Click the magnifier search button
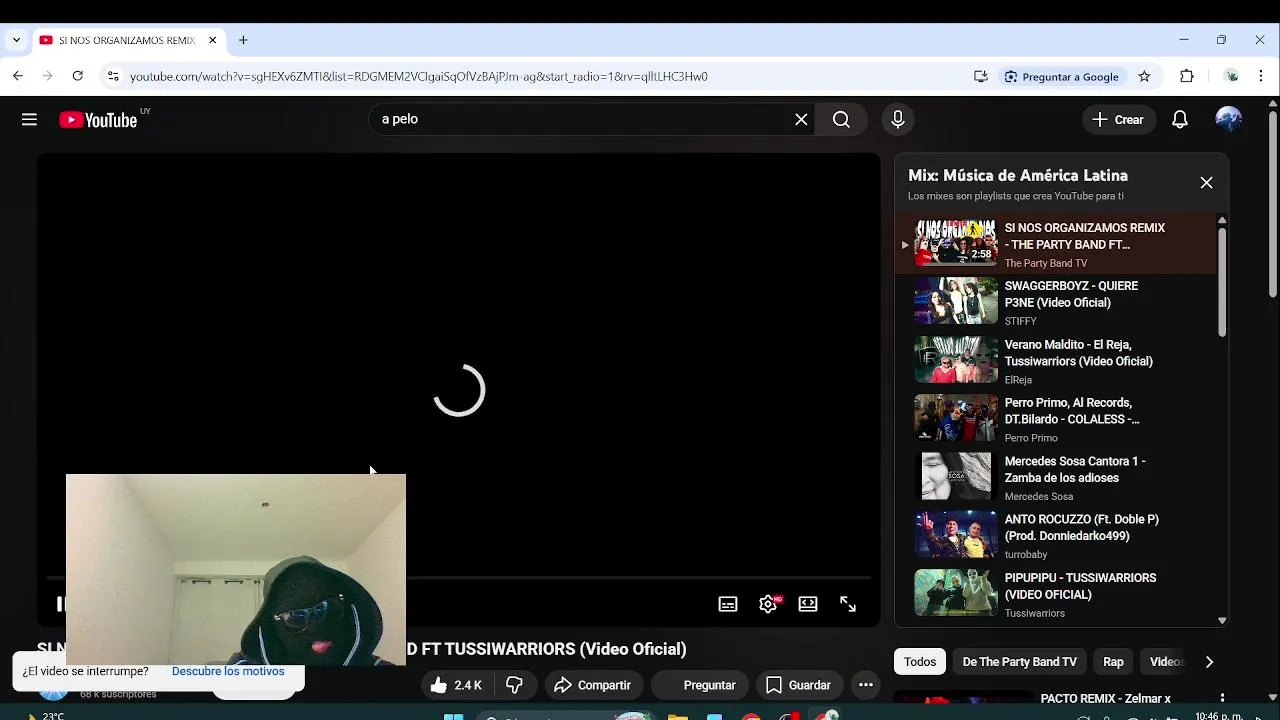Screen dimensions: 1280x720 click(x=841, y=119)
